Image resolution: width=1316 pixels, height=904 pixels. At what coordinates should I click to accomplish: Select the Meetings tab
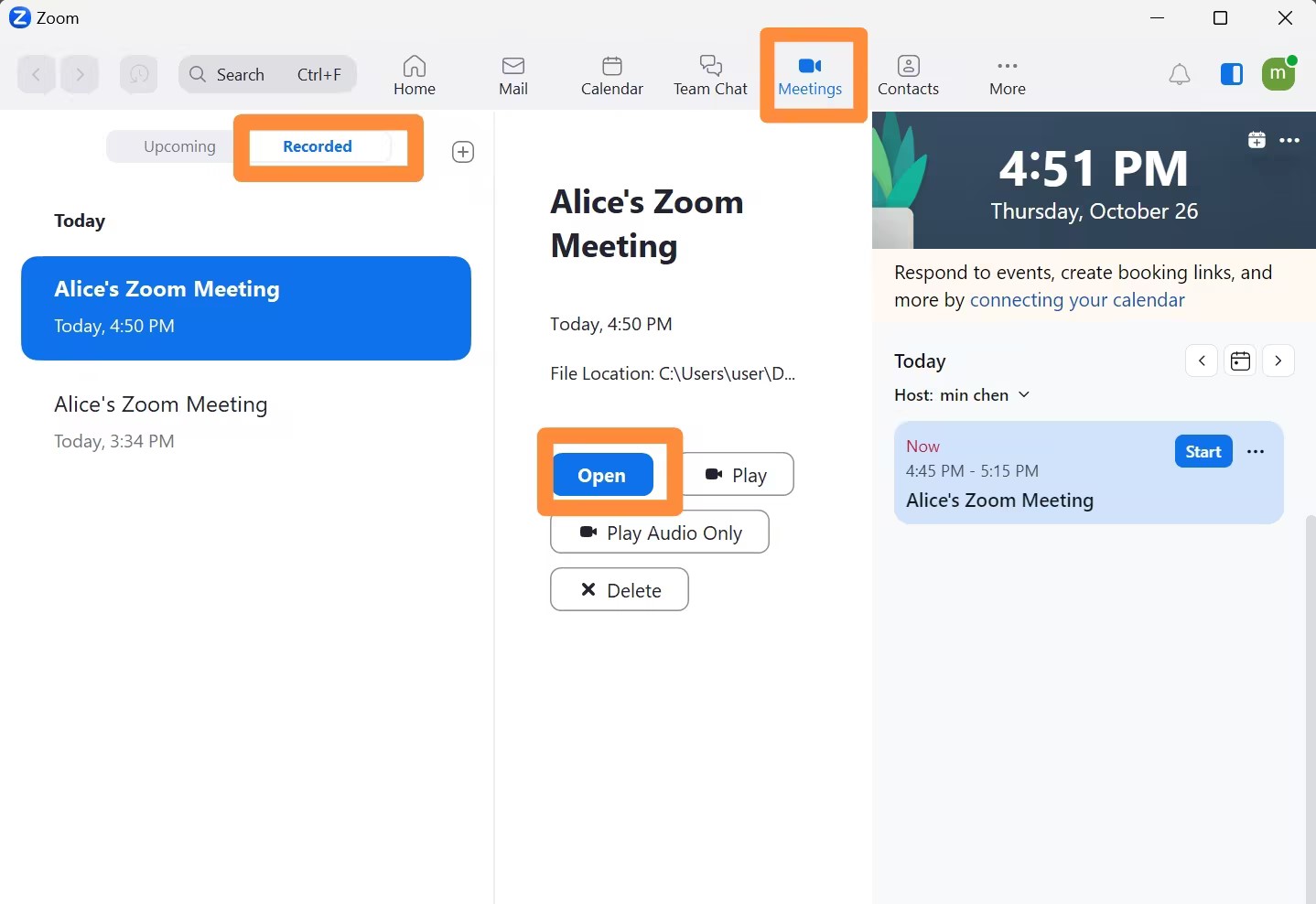pos(810,75)
